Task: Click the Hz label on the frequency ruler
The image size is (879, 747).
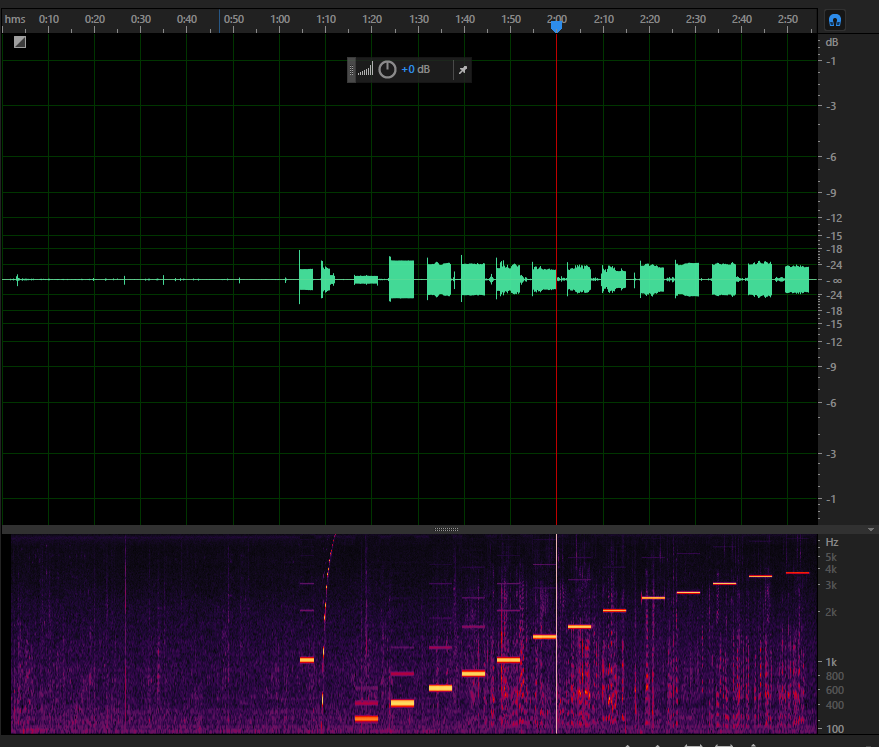Action: [x=832, y=542]
